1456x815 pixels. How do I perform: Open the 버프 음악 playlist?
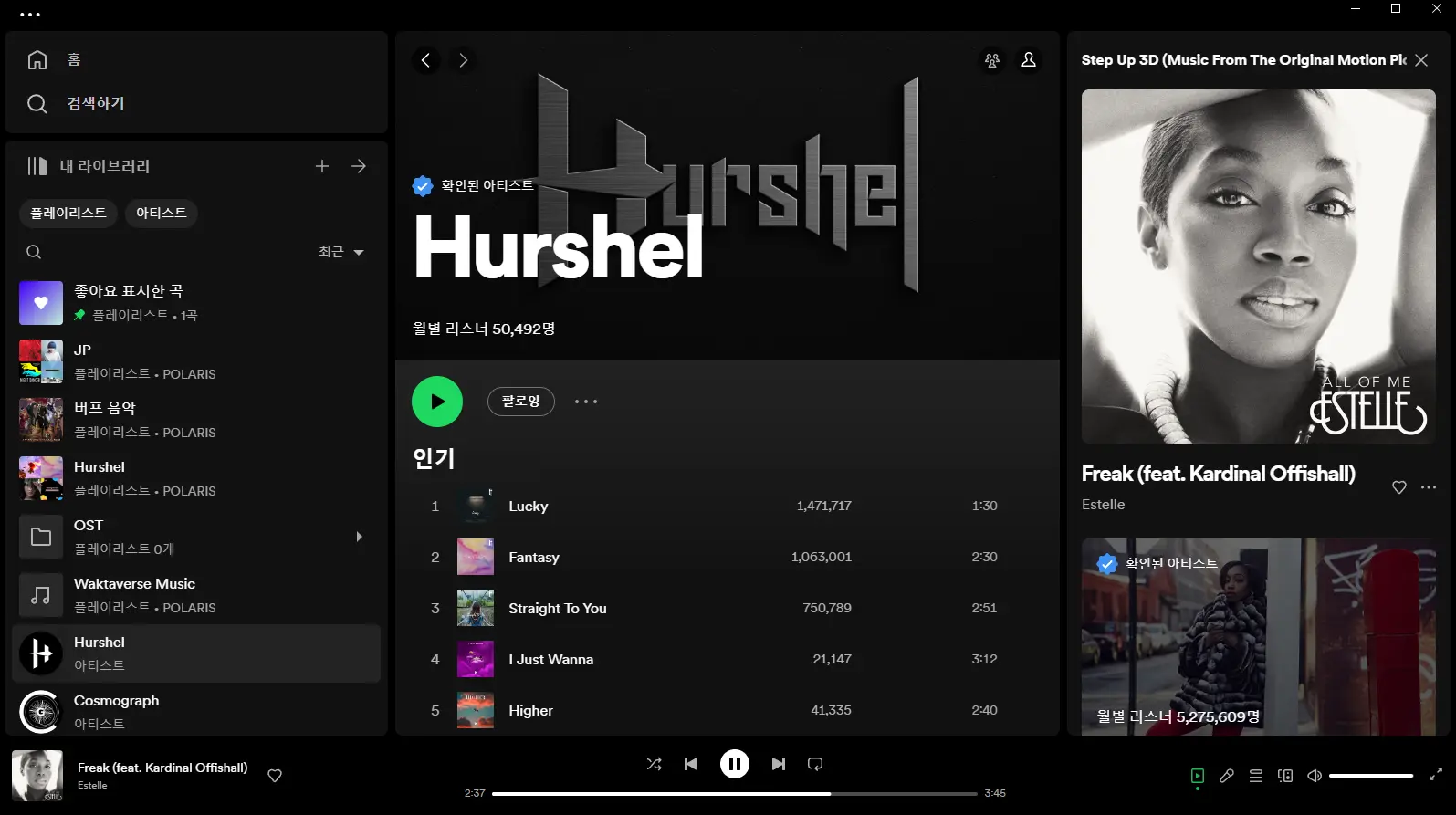click(196, 420)
